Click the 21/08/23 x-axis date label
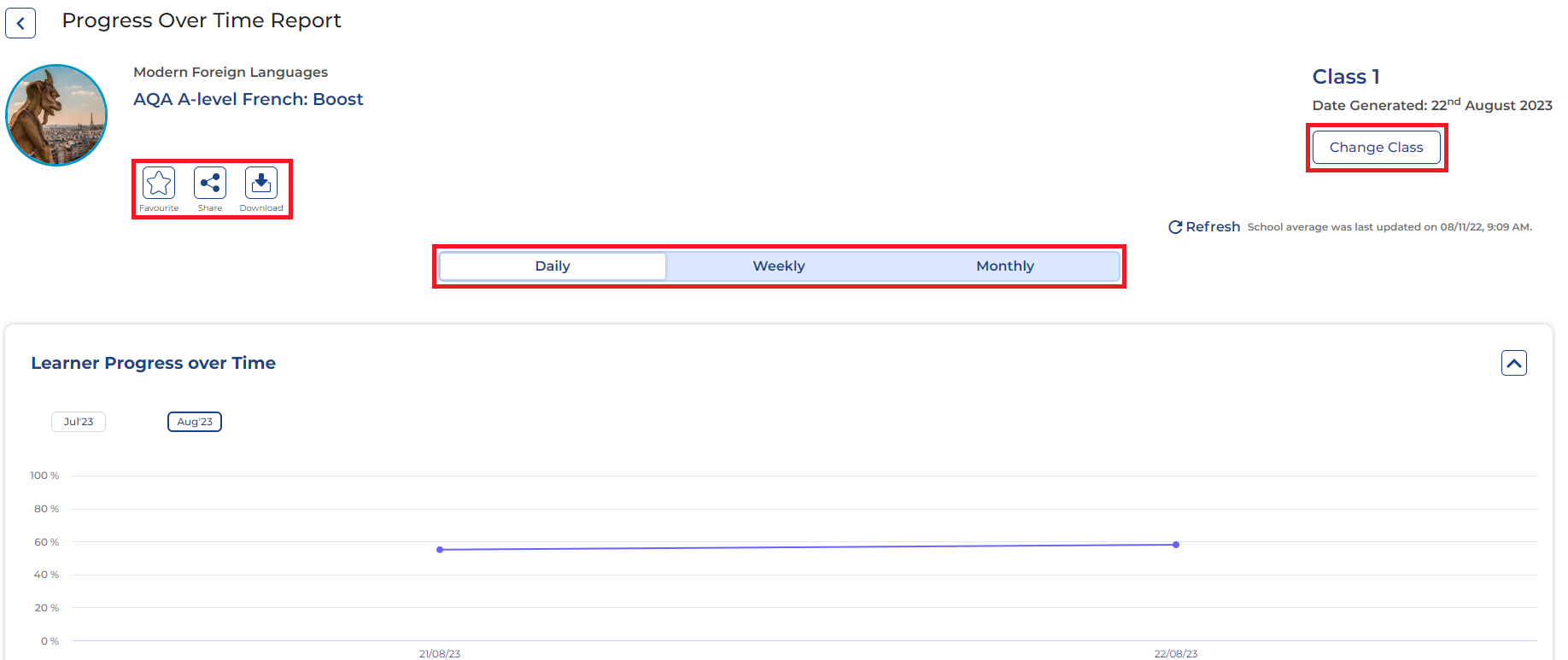Viewport: 1568px width, 660px height. coord(440,653)
